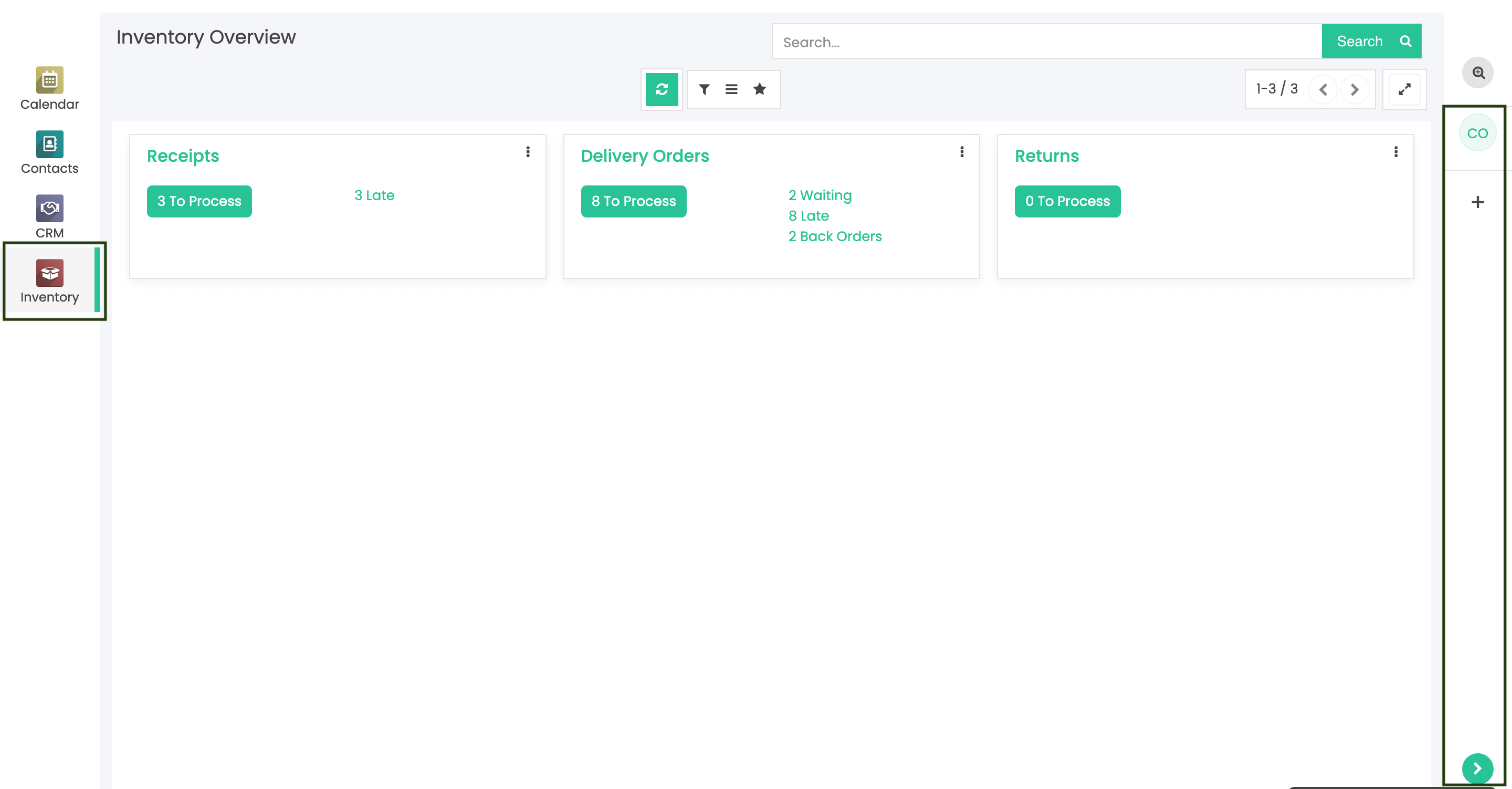Screen dimensions: 1512x789
Task: Open the Contacts app icon
Action: (x=49, y=144)
